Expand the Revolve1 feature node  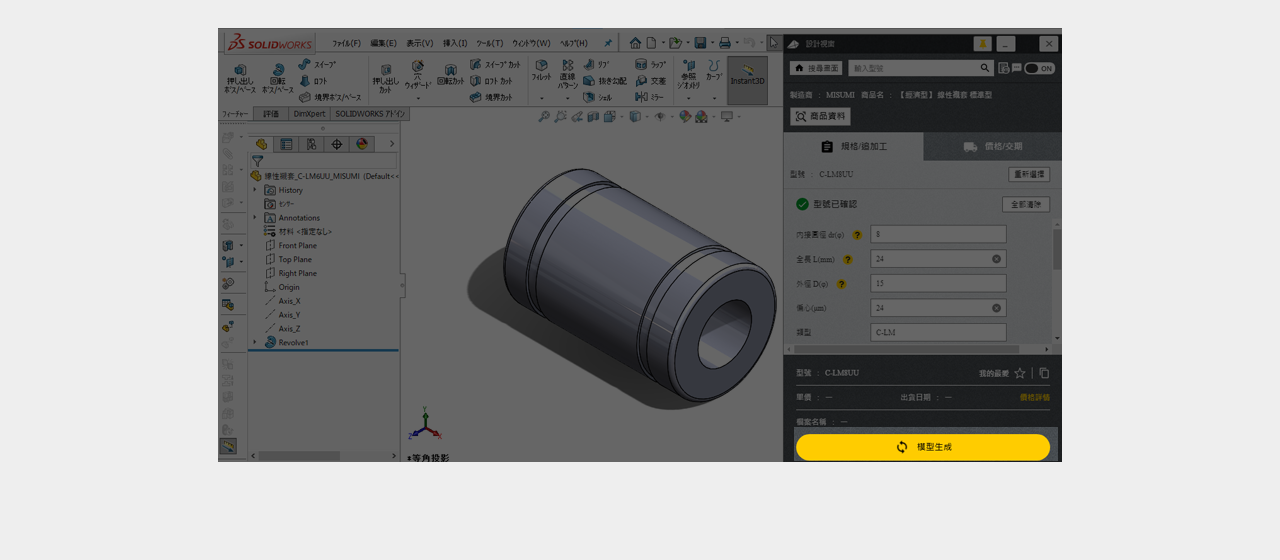click(x=255, y=342)
